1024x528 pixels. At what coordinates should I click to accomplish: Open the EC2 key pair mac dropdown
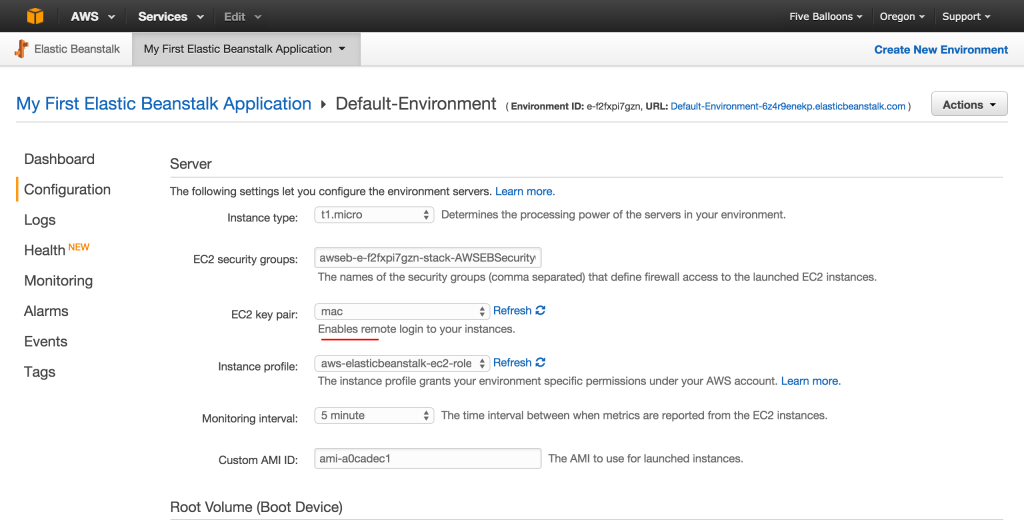click(402, 311)
